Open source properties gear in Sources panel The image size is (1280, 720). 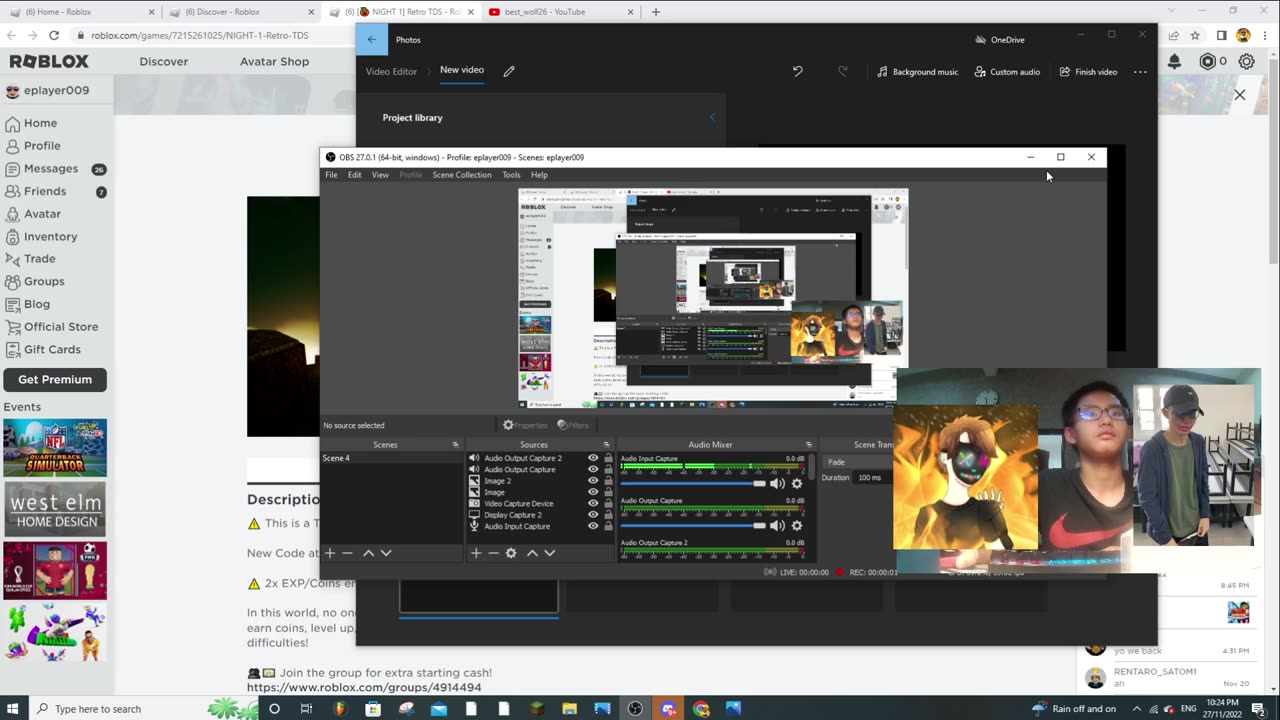coord(511,553)
